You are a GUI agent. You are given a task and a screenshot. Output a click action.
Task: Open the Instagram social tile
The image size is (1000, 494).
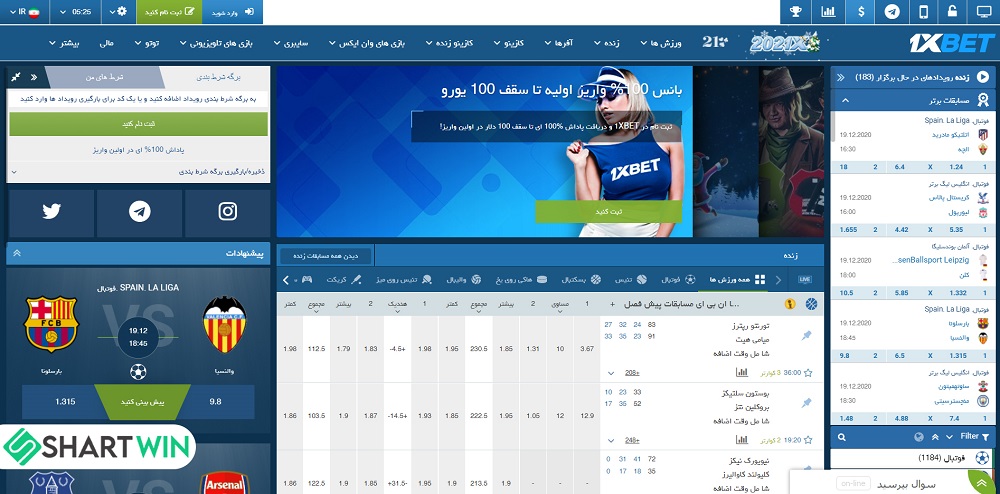click(228, 212)
